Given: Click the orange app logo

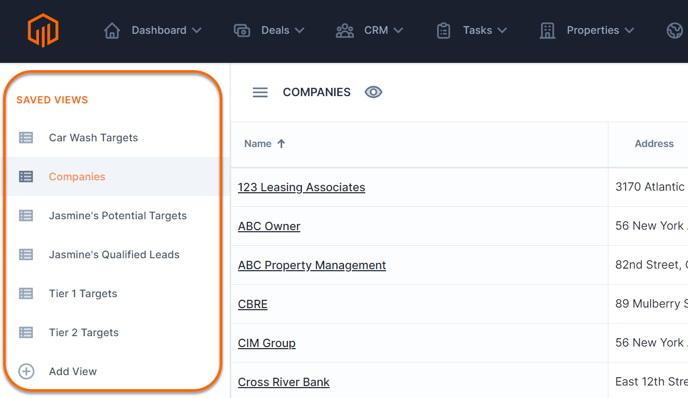Looking at the screenshot, I should click(x=43, y=30).
